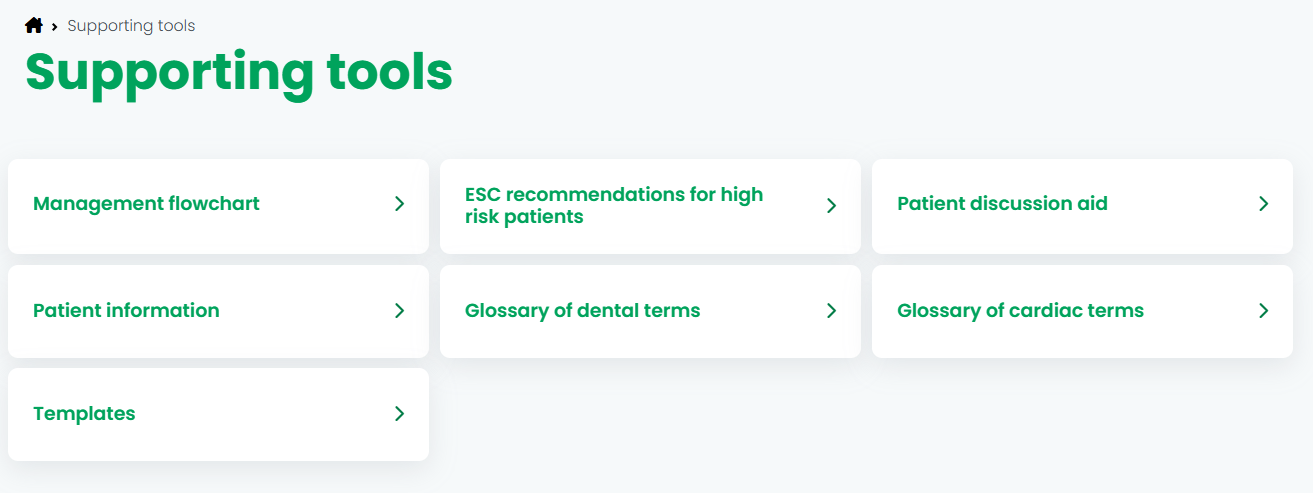1313x493 pixels.
Task: Open the Templates link text
Action: [84, 414]
